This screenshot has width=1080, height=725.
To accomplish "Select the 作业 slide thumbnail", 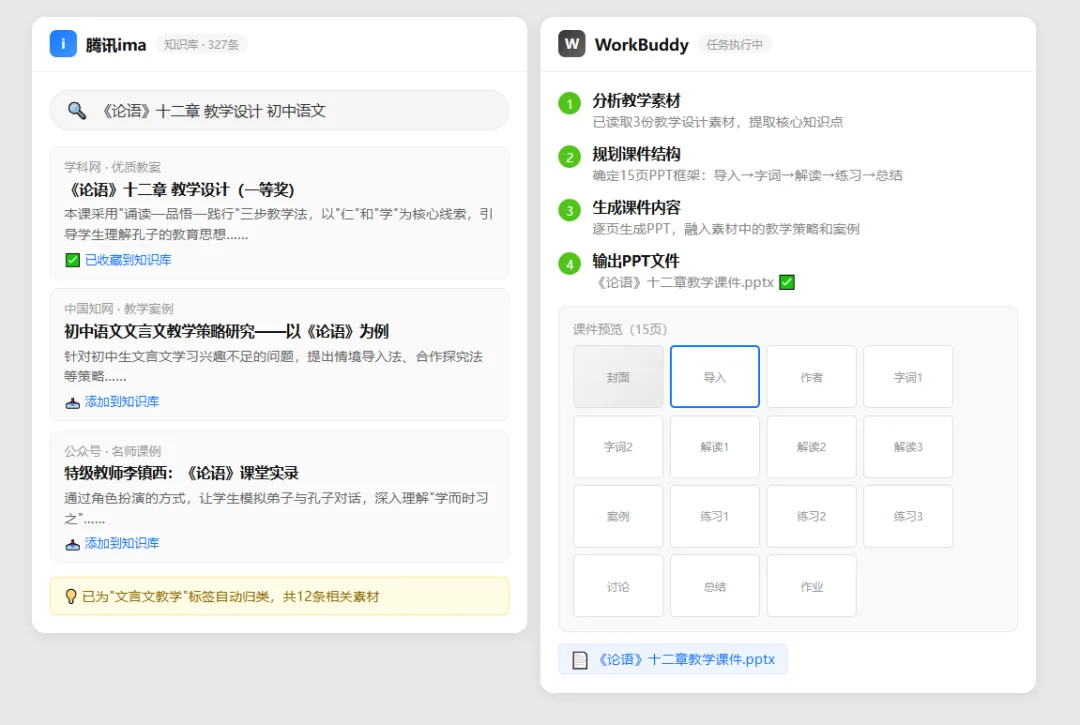I will pos(811,586).
